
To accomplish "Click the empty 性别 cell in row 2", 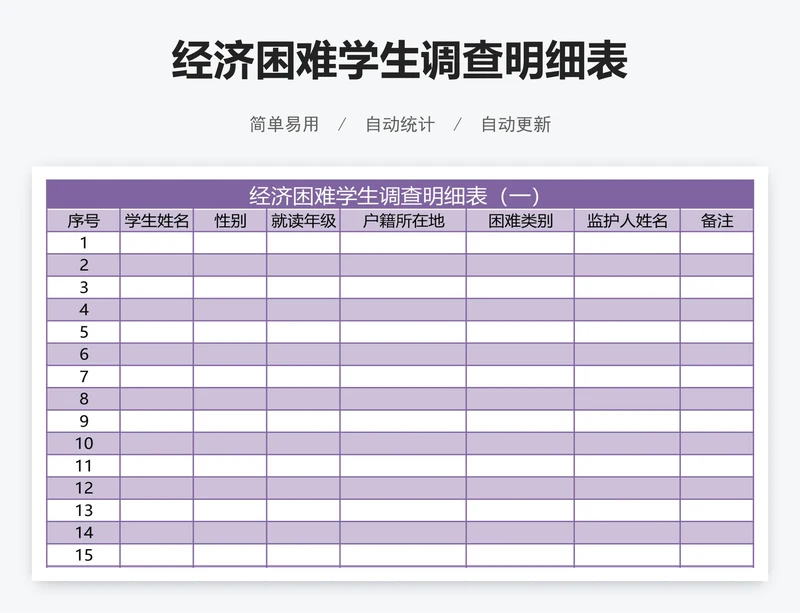I will point(230,265).
